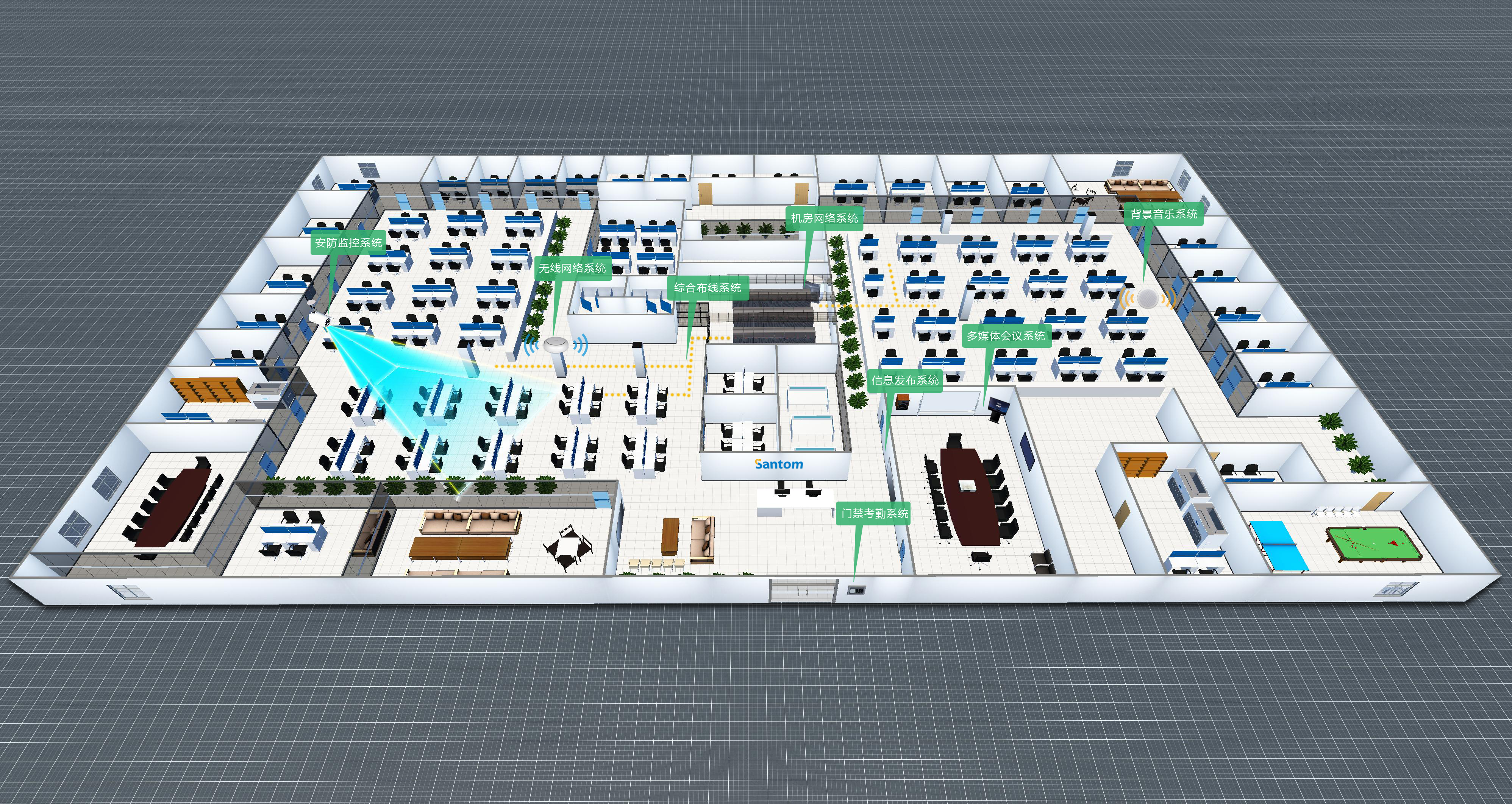This screenshot has width=1512, height=804.
Task: Select the wireless access point device
Action: (x=556, y=345)
